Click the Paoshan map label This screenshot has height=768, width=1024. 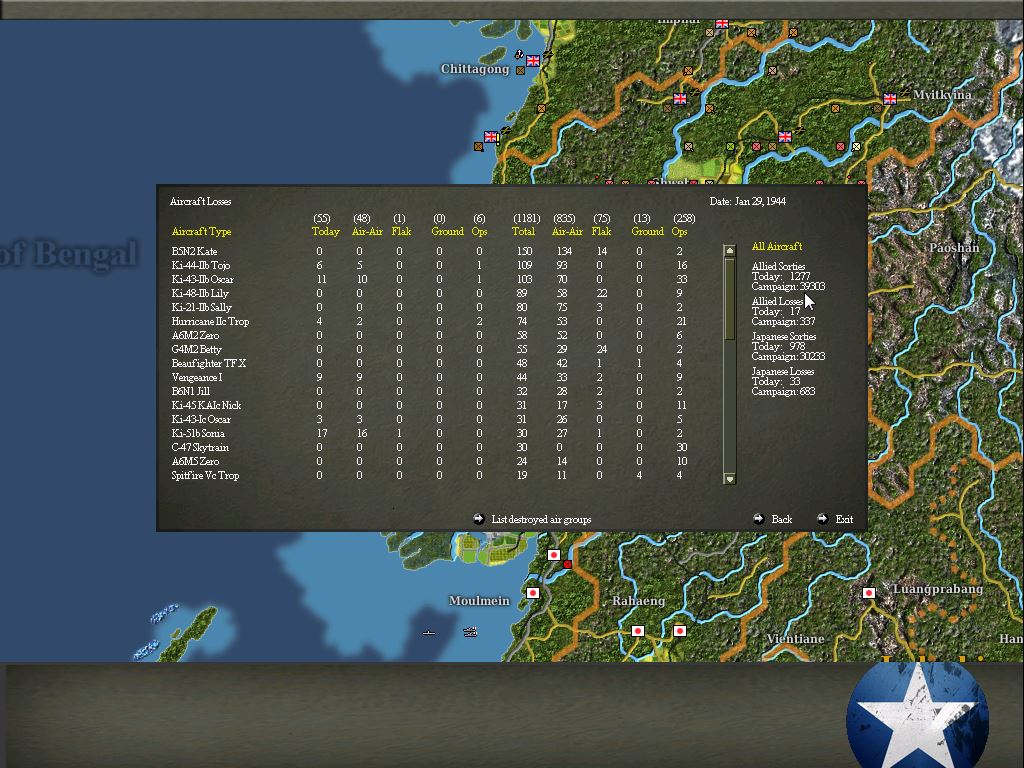coord(954,248)
